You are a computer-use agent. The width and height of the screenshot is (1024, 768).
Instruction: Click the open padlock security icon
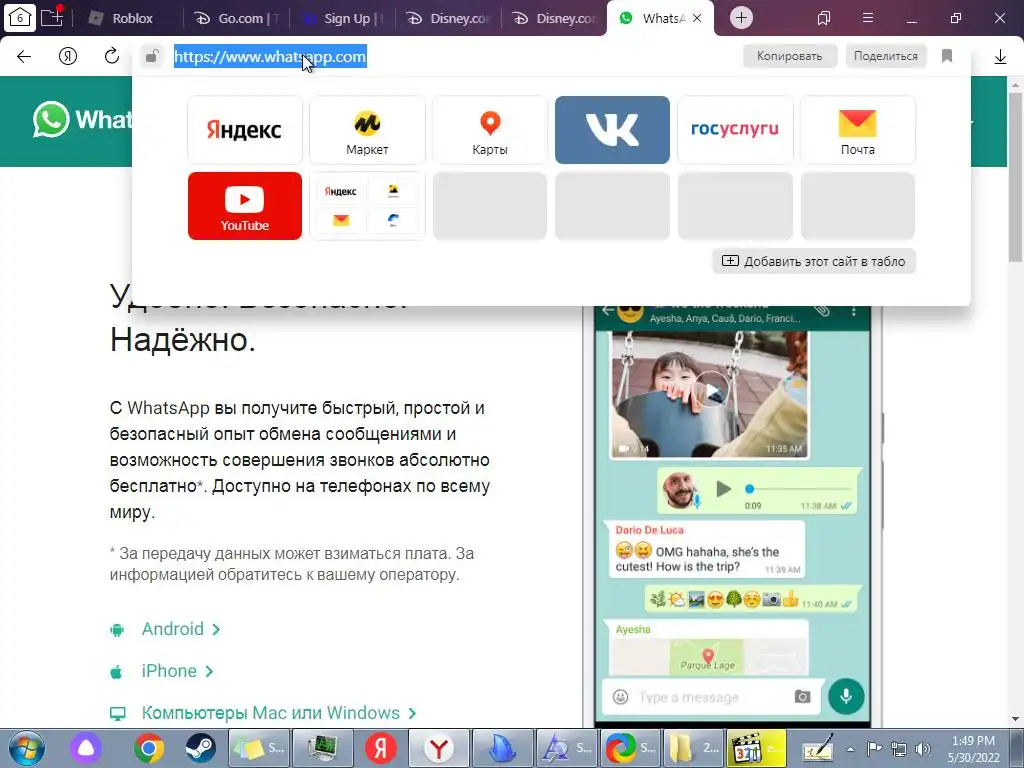152,56
